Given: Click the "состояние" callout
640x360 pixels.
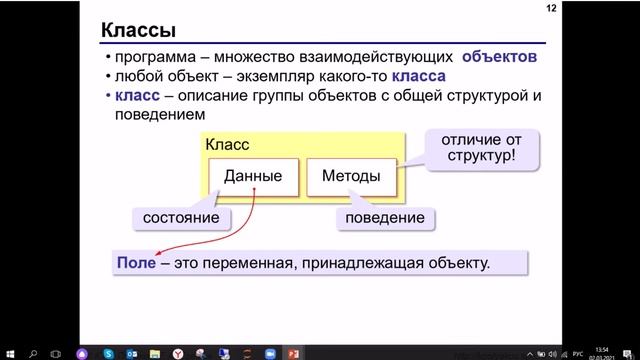Looking at the screenshot, I should coord(181,218).
